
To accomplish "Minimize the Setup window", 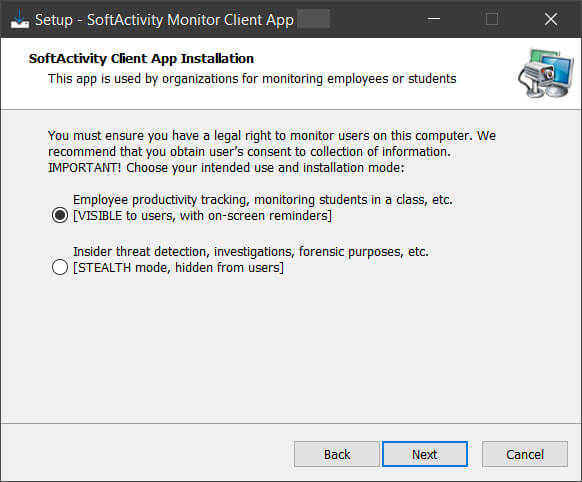I will pyautogui.click(x=434, y=19).
